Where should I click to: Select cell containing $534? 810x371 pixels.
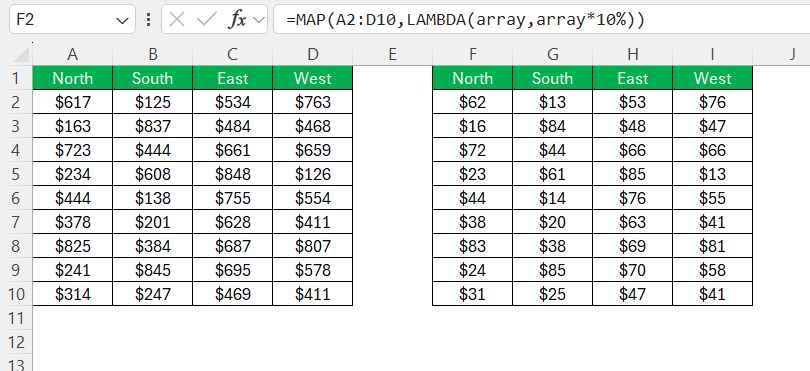(232, 102)
